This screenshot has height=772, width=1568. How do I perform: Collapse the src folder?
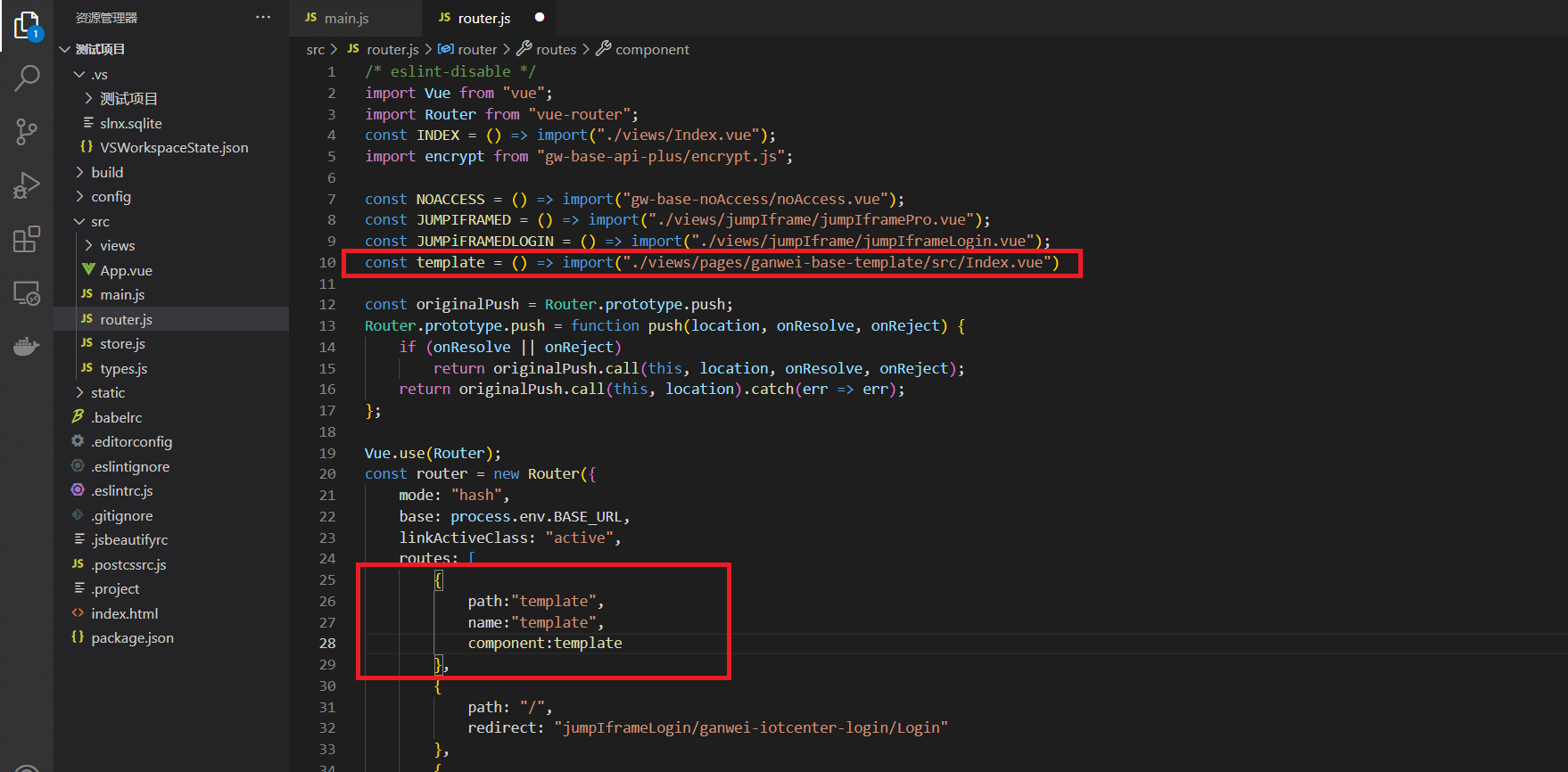tap(100, 221)
